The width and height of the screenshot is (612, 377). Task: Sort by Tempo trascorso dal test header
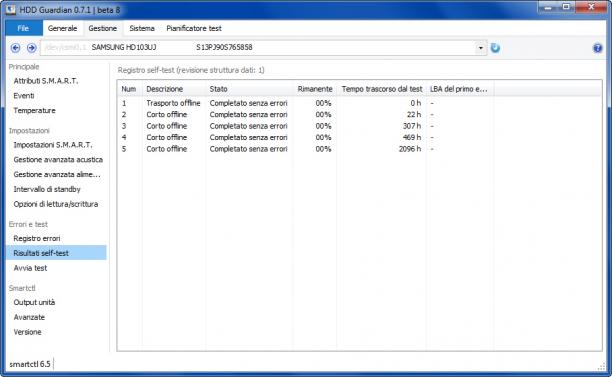pos(381,89)
